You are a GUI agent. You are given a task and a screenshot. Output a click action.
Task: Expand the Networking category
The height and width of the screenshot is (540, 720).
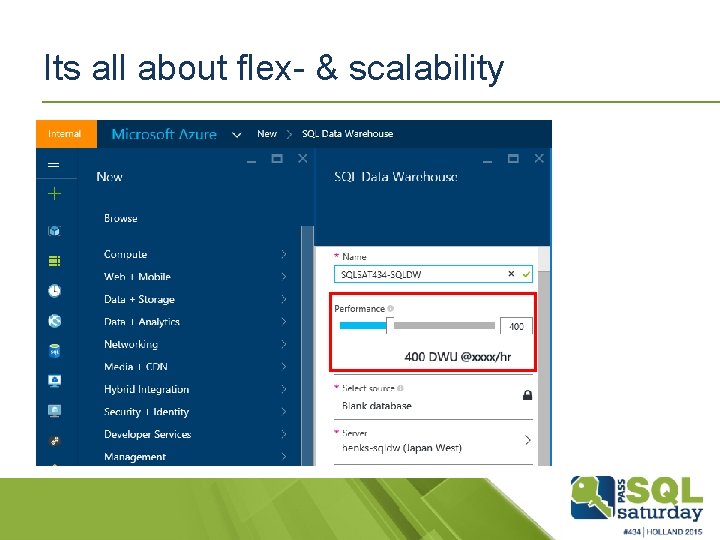195,344
